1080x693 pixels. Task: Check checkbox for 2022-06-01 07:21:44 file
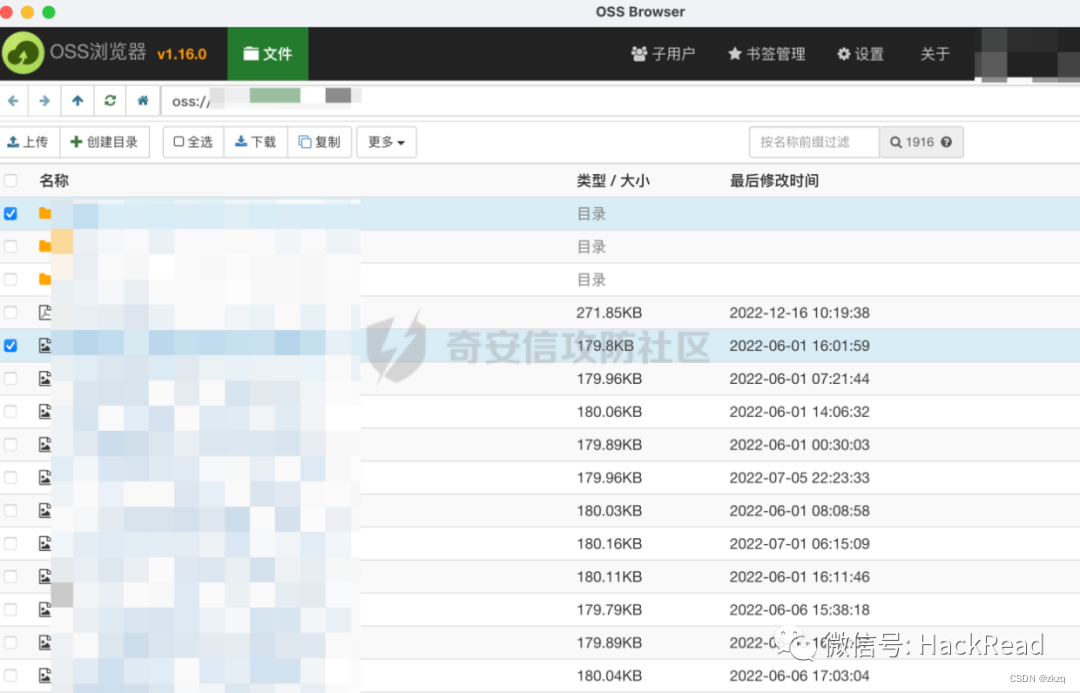click(10, 378)
